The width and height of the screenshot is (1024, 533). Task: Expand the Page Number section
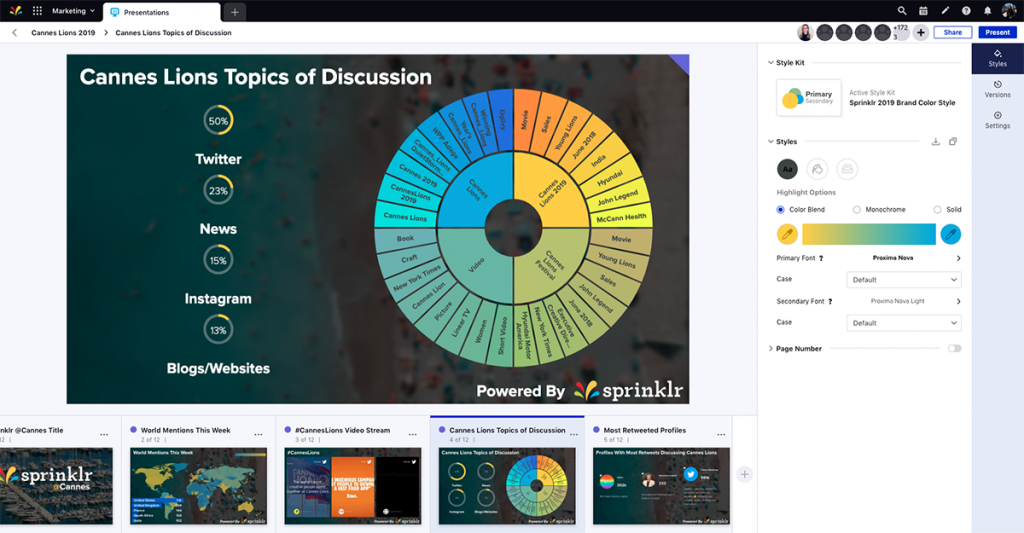tap(771, 349)
